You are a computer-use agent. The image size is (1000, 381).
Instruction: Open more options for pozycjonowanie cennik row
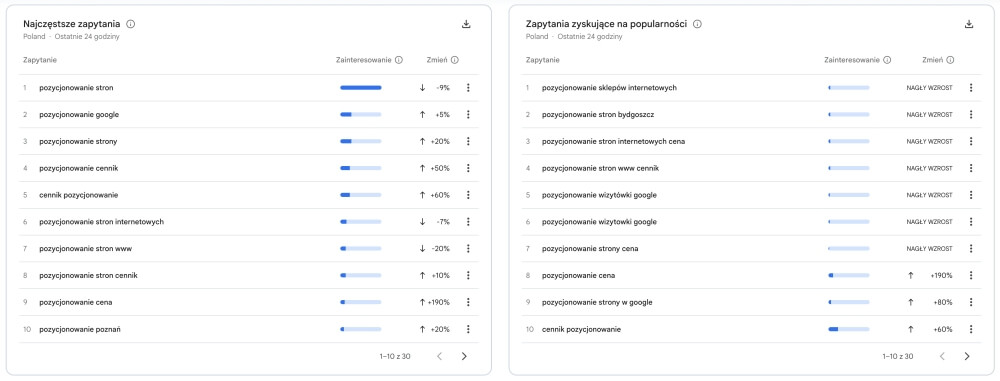point(468,168)
